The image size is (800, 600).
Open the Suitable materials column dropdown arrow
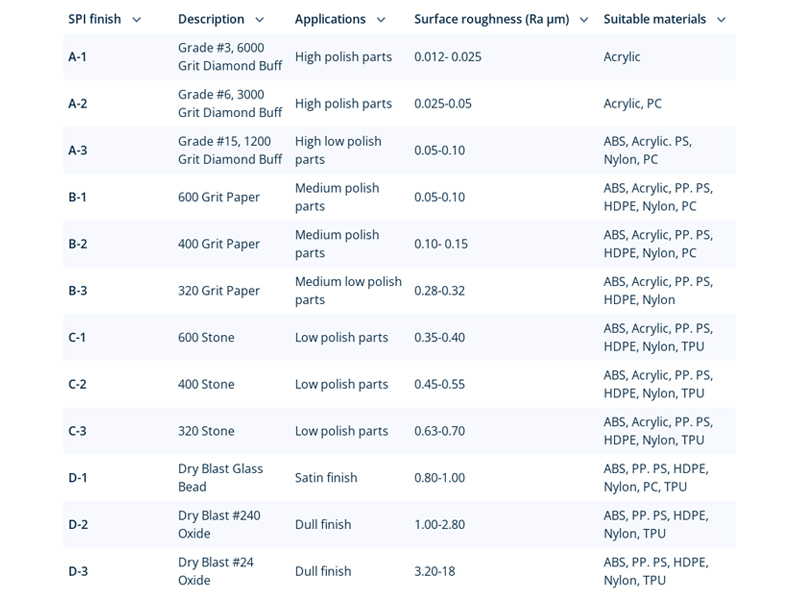click(x=721, y=20)
